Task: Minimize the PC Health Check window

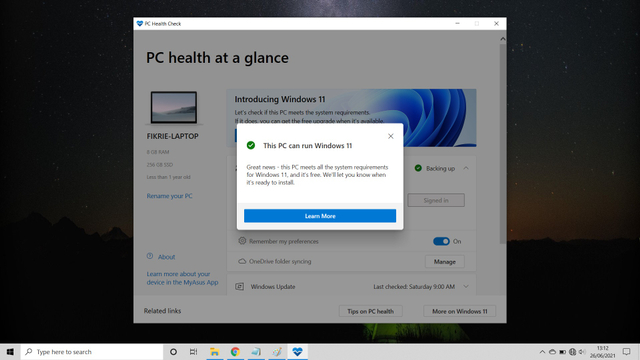Action: click(458, 24)
